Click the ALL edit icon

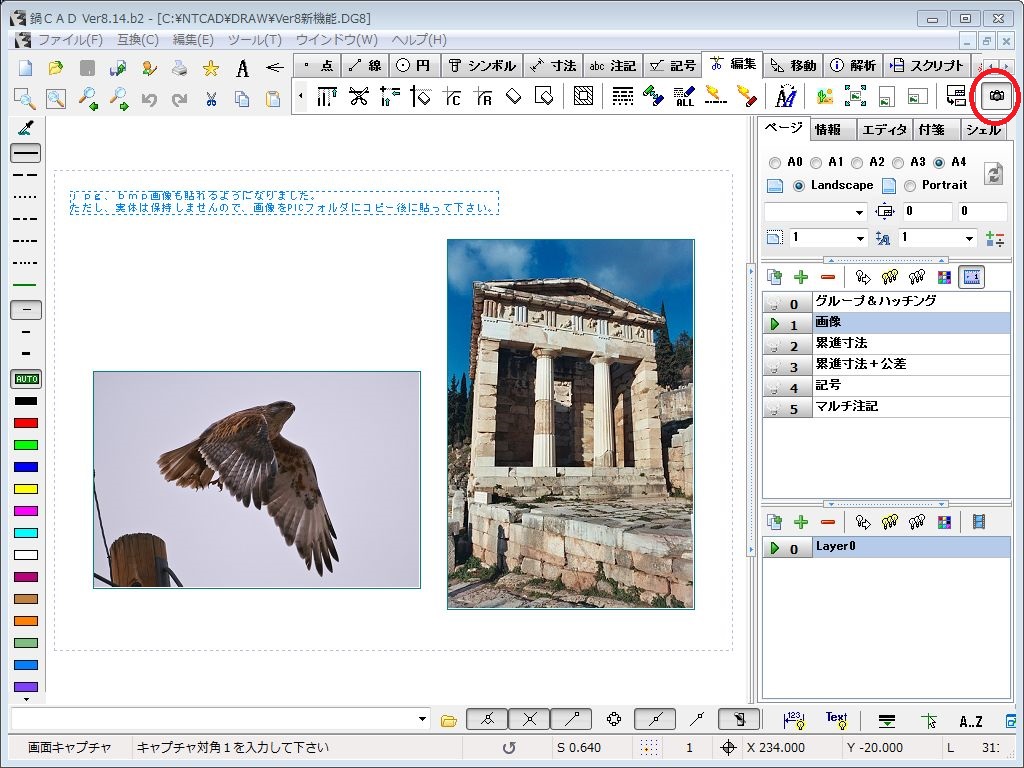pos(684,97)
